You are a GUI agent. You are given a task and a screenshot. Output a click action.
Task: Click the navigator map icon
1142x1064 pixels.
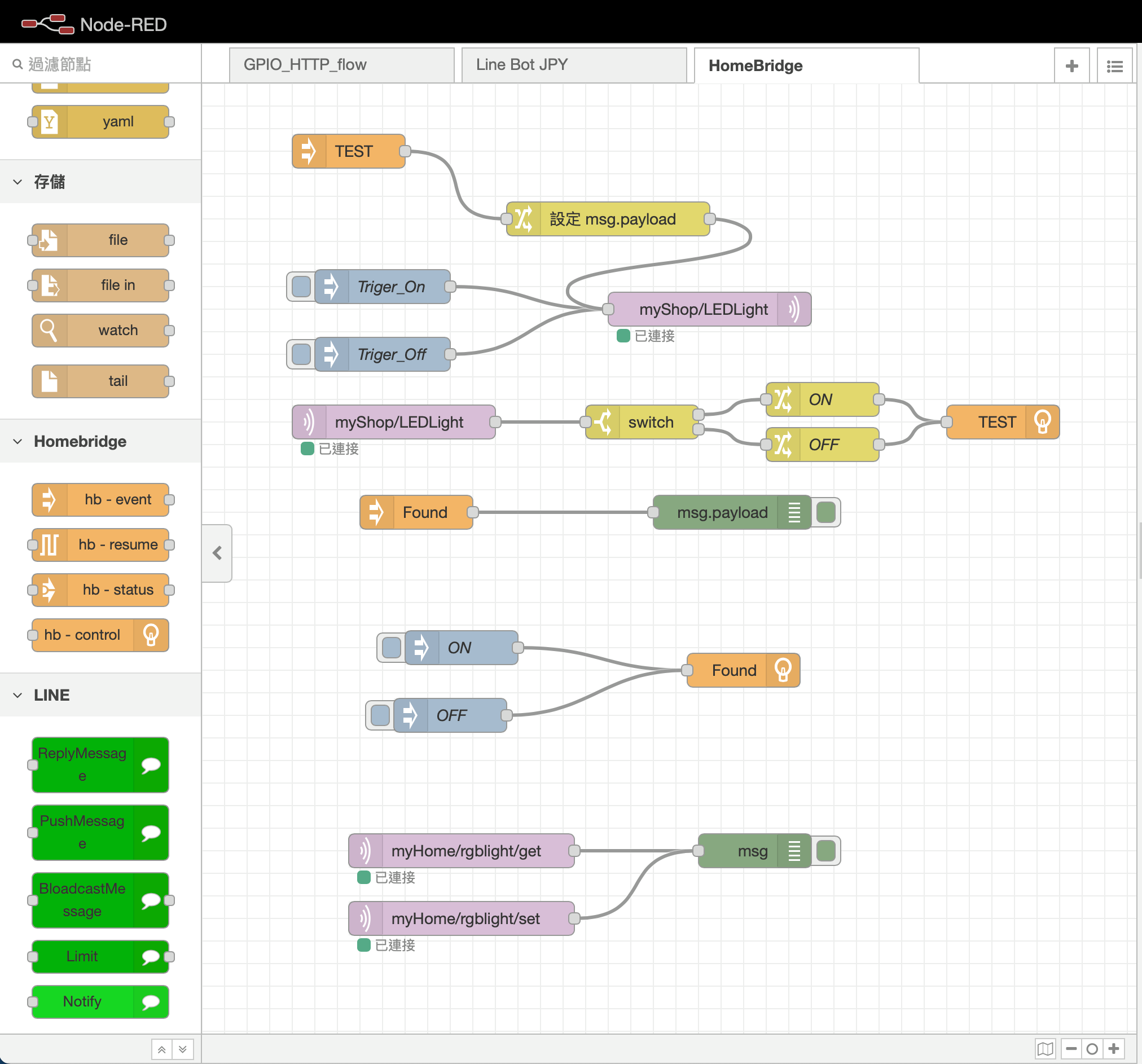(x=1045, y=1049)
